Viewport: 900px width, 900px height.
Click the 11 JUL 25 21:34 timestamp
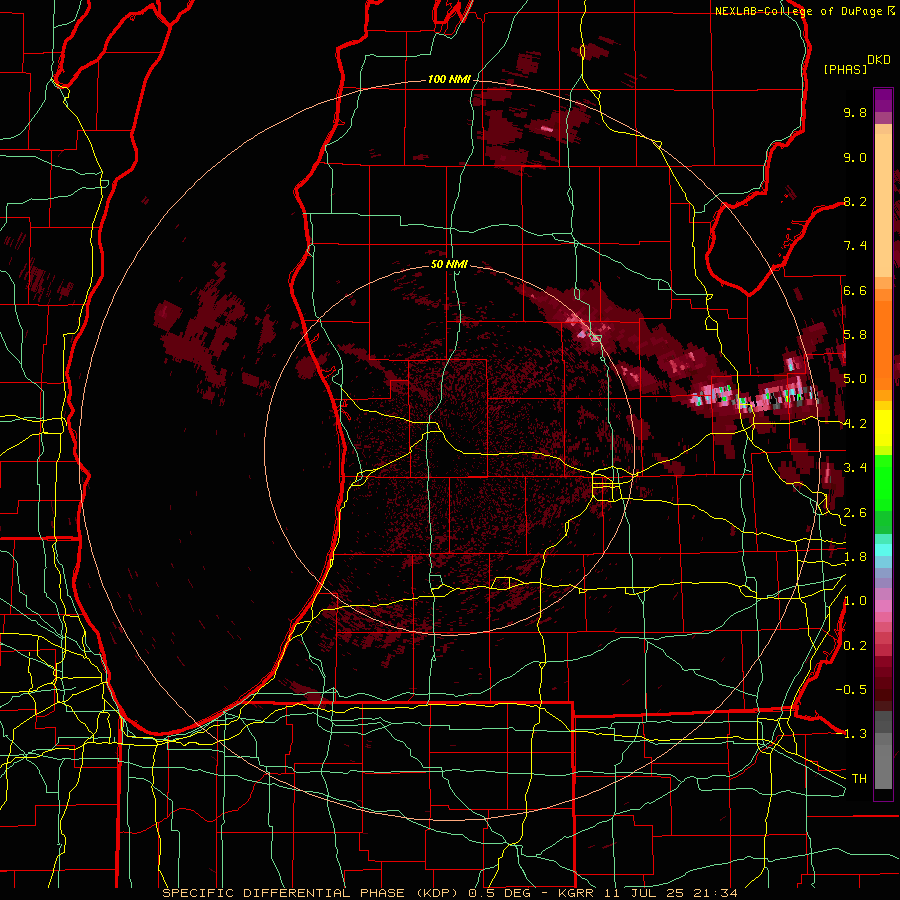pos(671,893)
